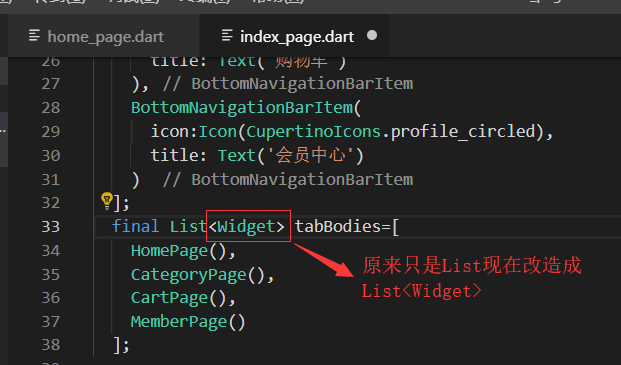
Task: Click line number 38 in the gutter
Action: [x=51, y=345]
